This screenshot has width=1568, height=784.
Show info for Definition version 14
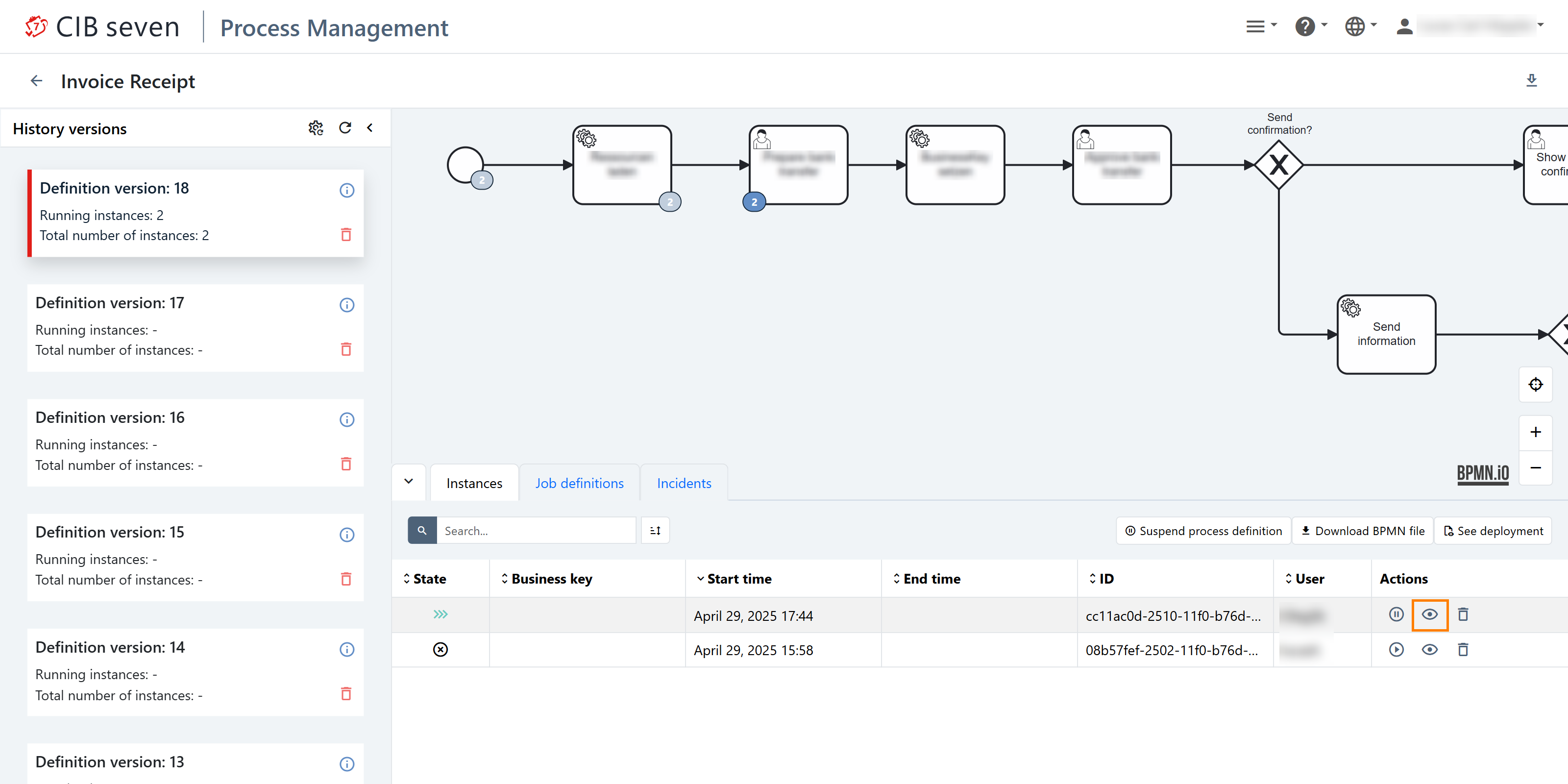[347, 649]
